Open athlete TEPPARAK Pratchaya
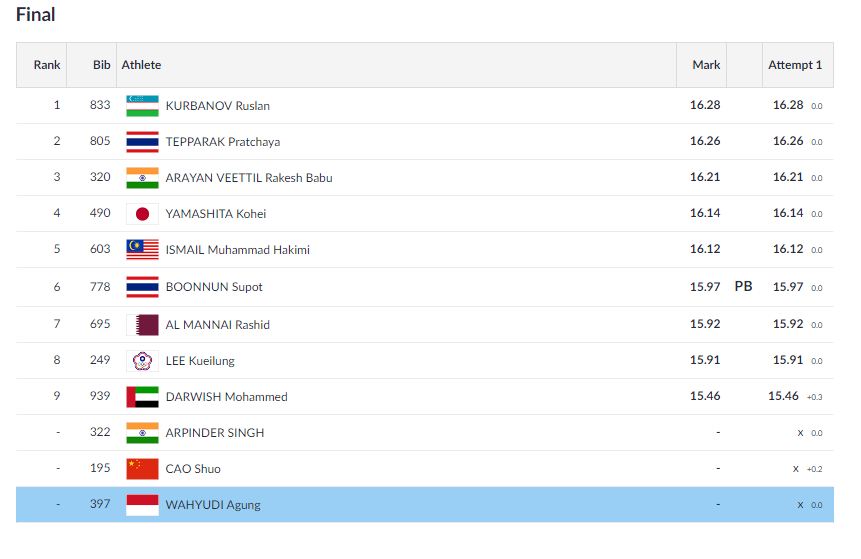Viewport: 861px width, 559px height. (x=222, y=142)
